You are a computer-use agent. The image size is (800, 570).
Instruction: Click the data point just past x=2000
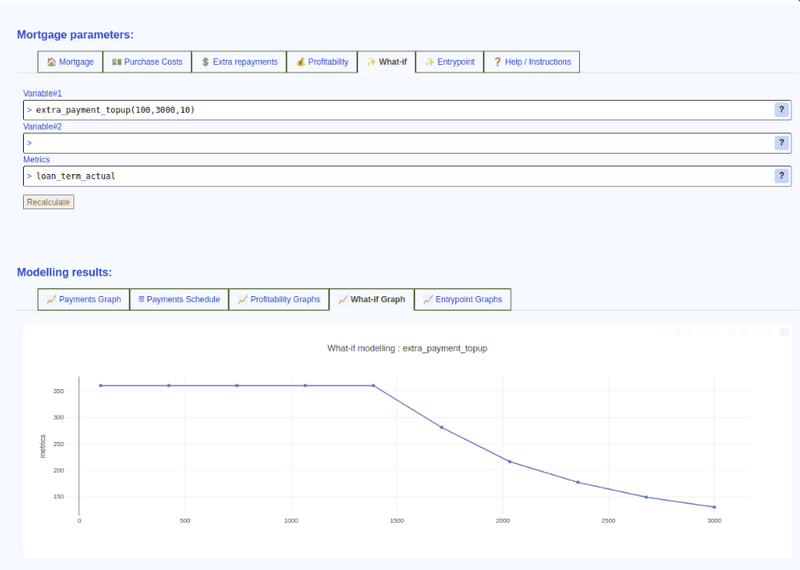pyautogui.click(x=510, y=462)
